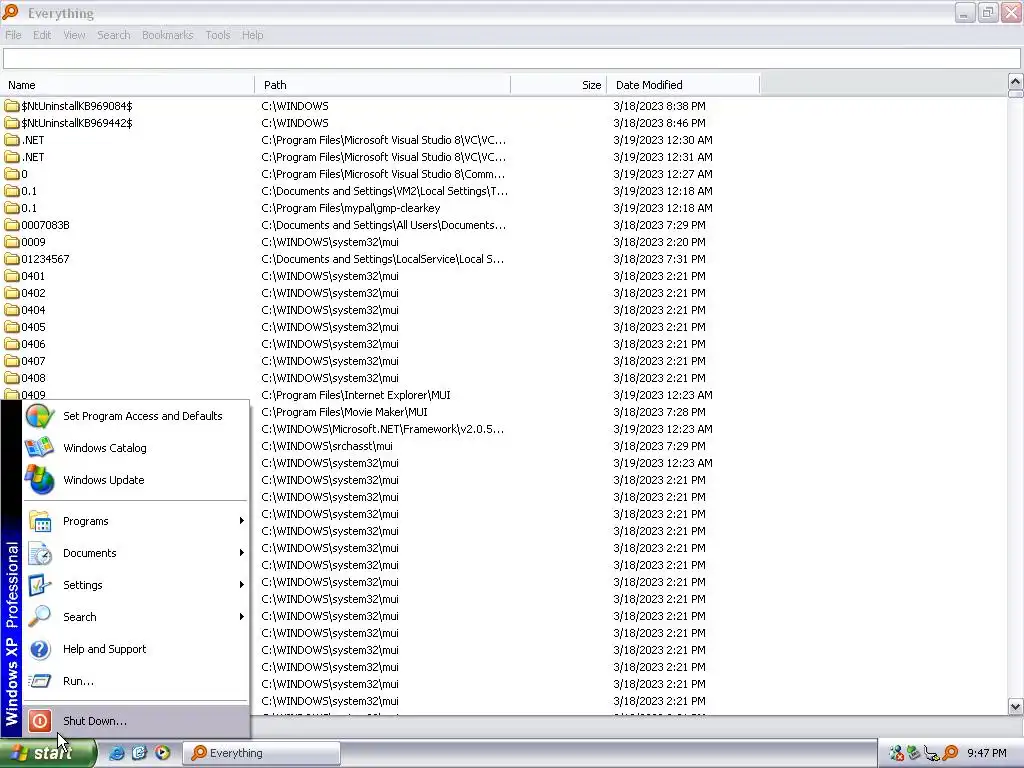This screenshot has height=768, width=1024.
Task: Click in the Everything search box
Action: 511,59
